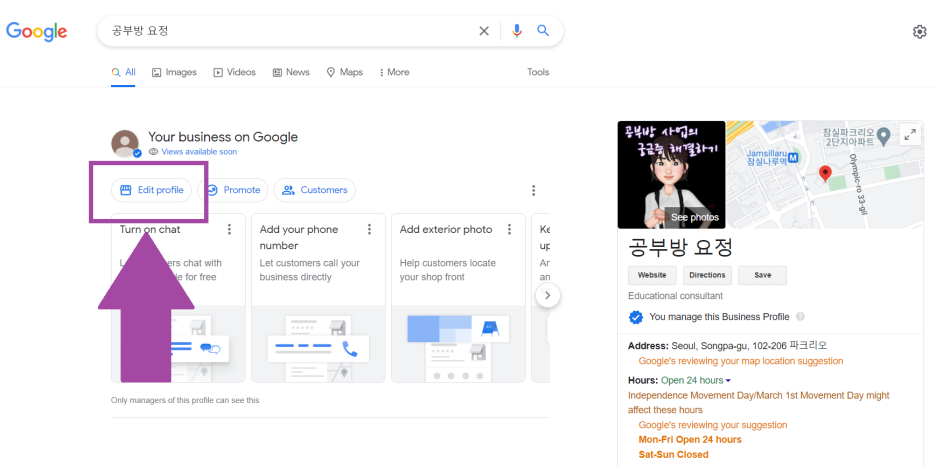Click the business title 공부방 요정
936x467 pixels.
(x=681, y=247)
